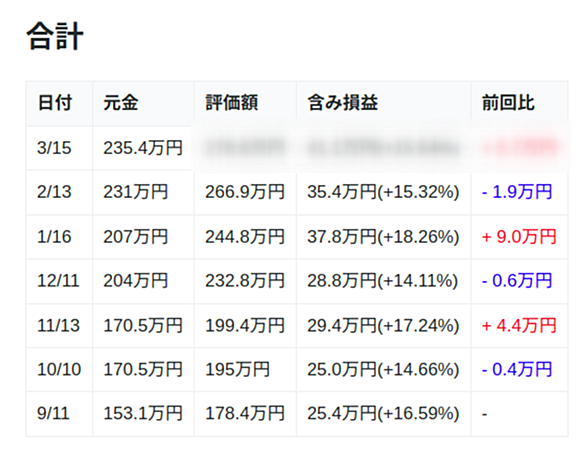Click the 232.8万円 valuation cell

tap(245, 281)
